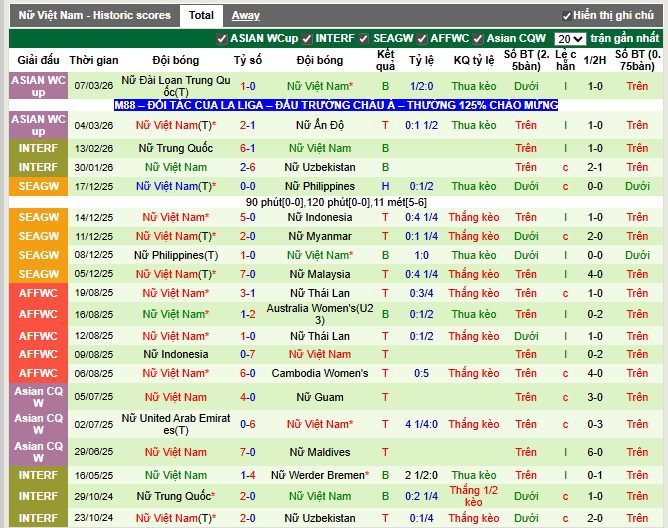Open Australia Women's(U23) team page
The height and width of the screenshot is (528, 668).
pyautogui.click(x=319, y=315)
